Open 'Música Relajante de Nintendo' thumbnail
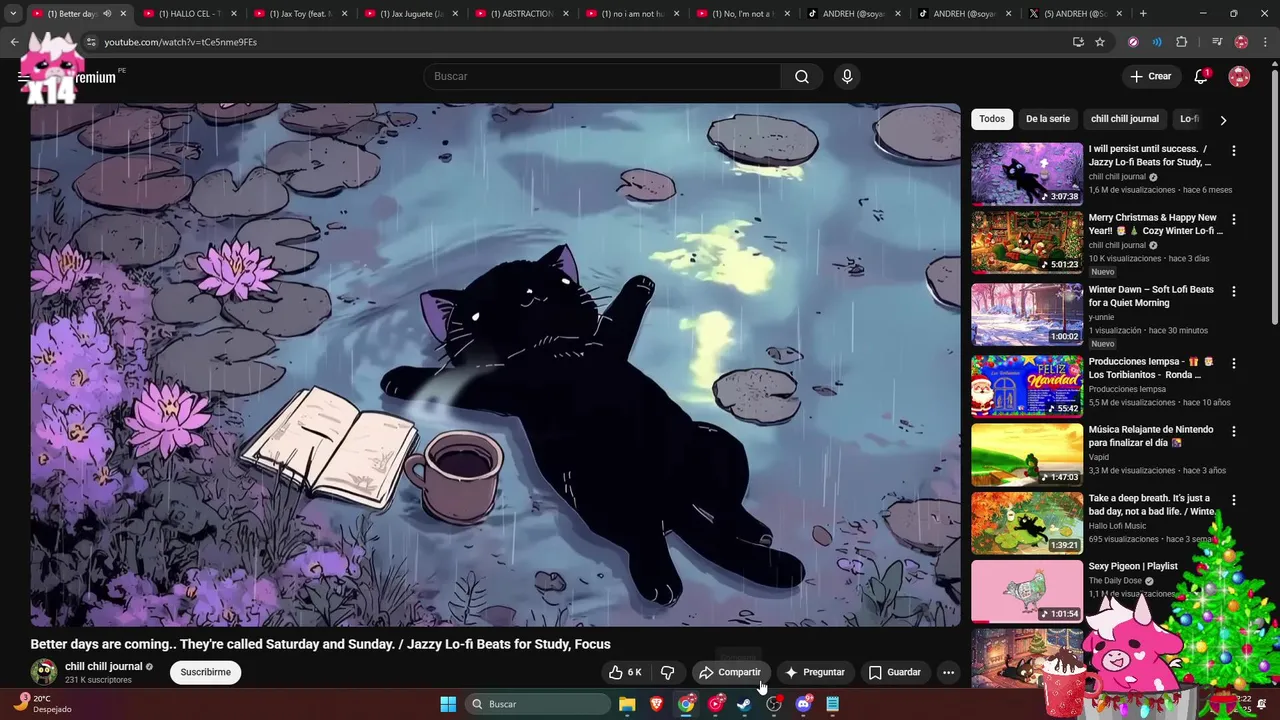This screenshot has height=720, width=1280. [1027, 453]
